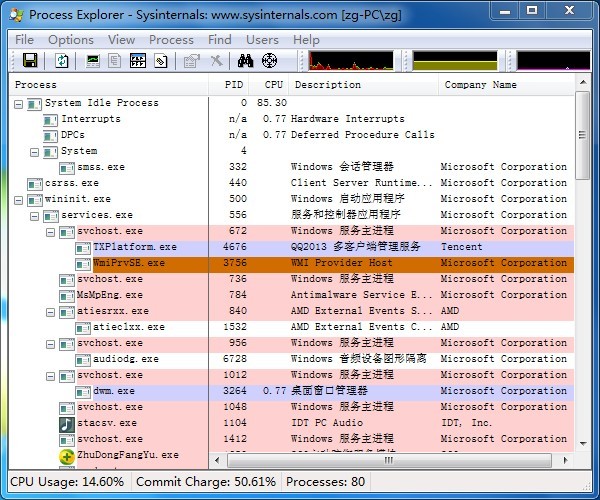Viewport: 600px width, 500px height.
Task: Click the Refresh Now toolbar icon
Action: click(x=62, y=61)
